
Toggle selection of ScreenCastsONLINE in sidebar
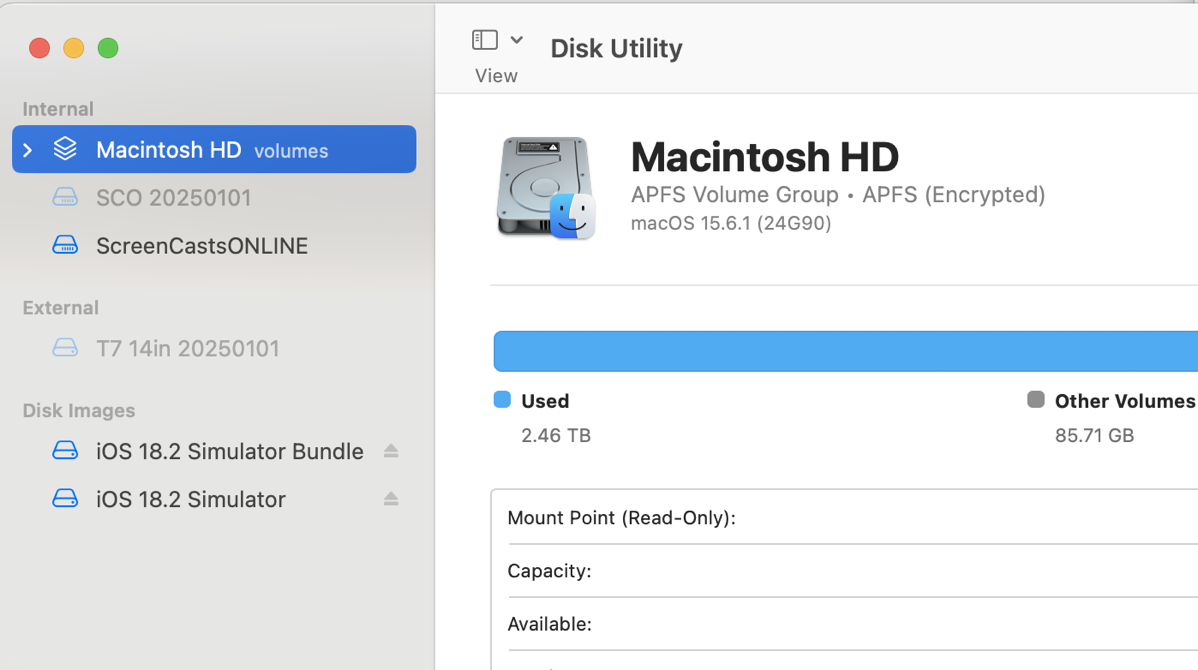click(200, 245)
